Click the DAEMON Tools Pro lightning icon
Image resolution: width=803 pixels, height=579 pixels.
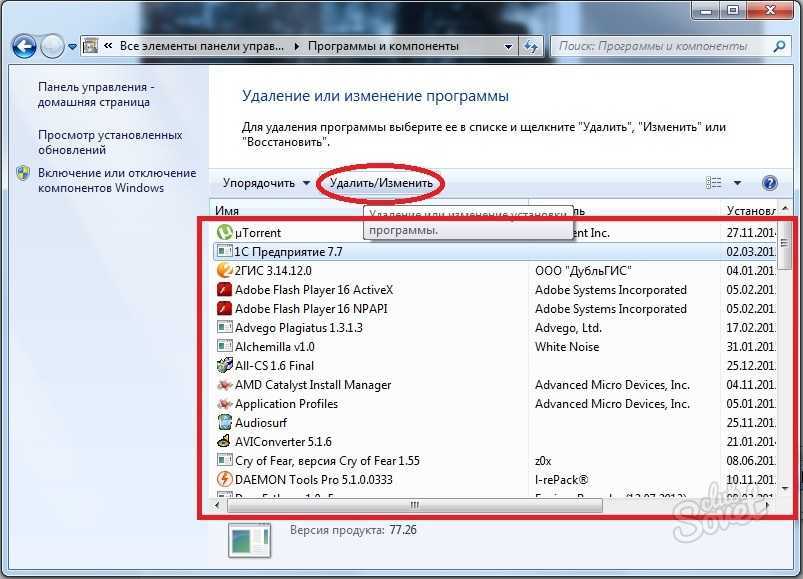click(x=224, y=479)
